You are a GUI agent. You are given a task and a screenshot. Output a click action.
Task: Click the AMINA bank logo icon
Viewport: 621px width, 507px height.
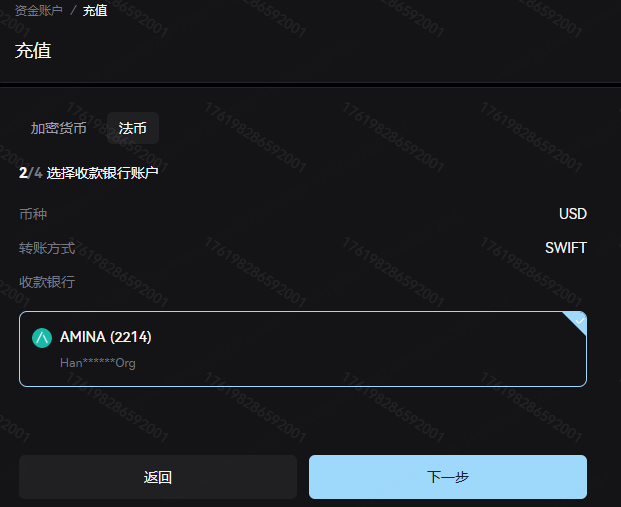click(42, 338)
